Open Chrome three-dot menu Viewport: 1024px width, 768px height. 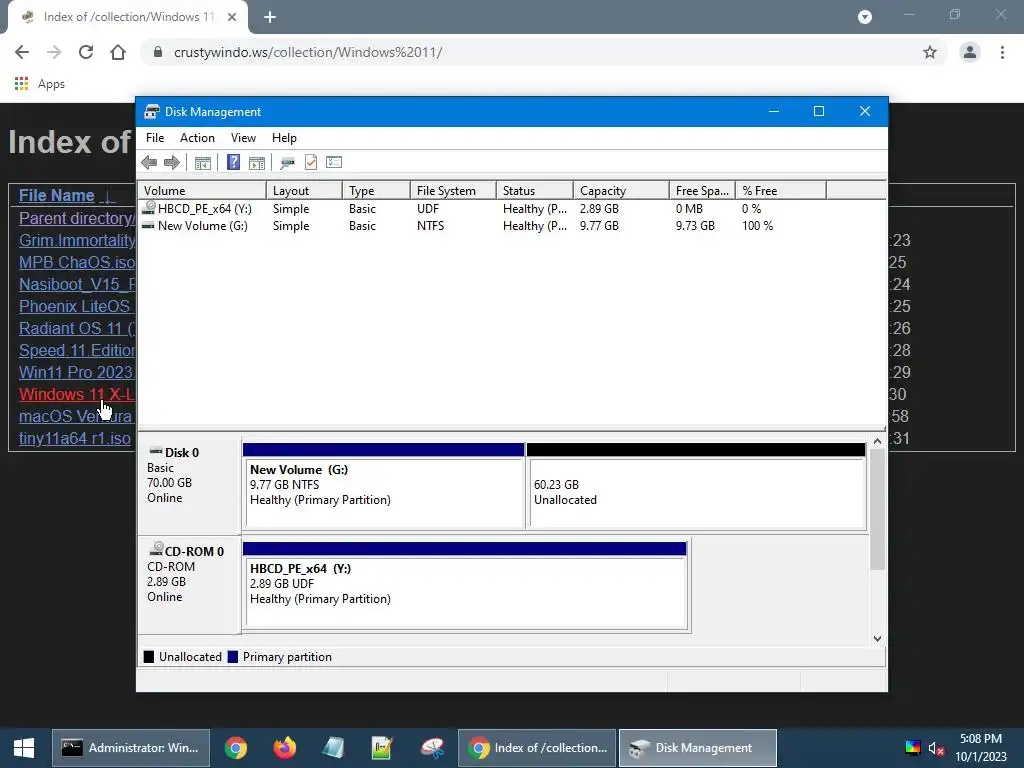pos(1002,52)
